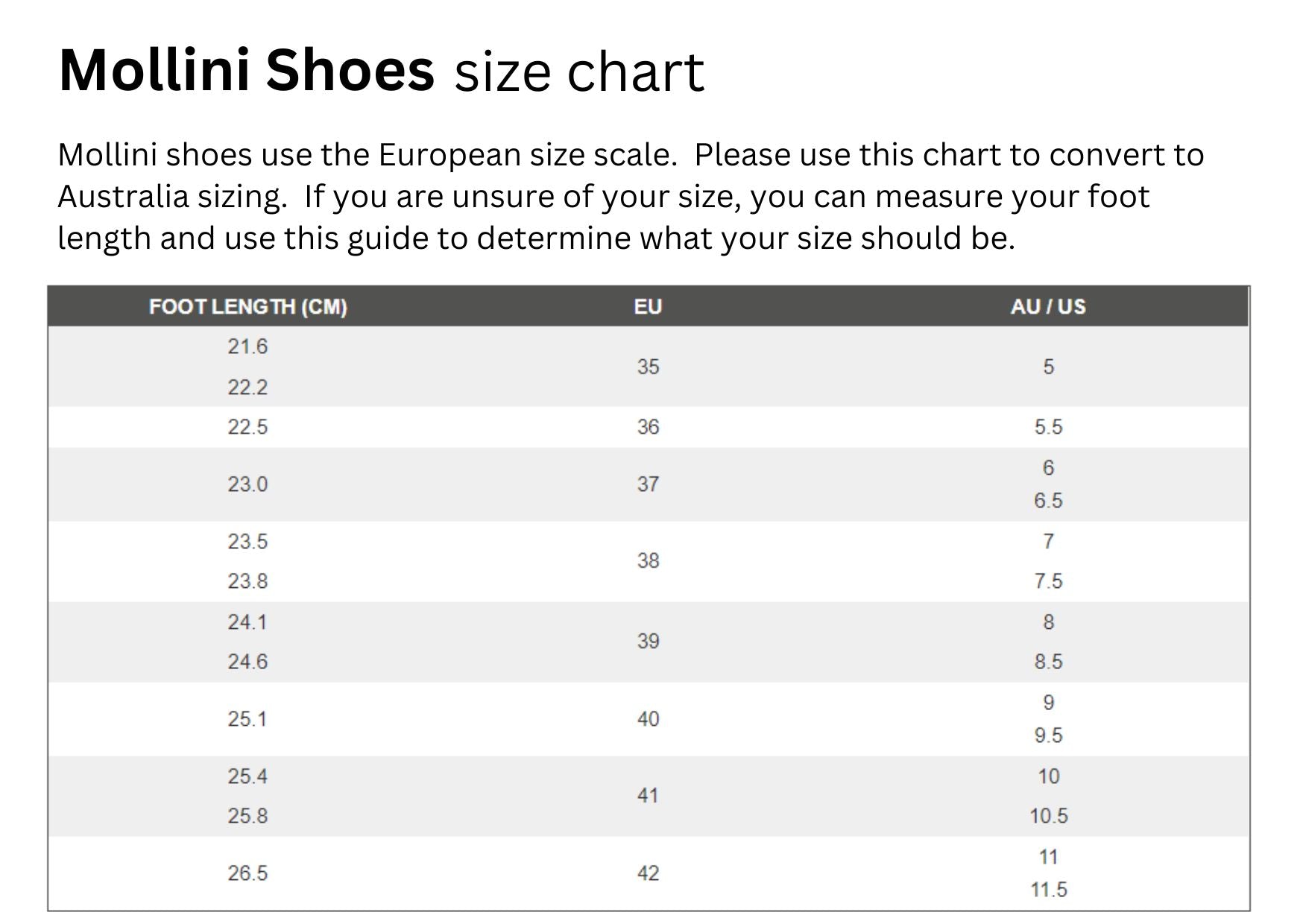1303x924 pixels.
Task: Click AU/US size 11.5 value
Action: coord(1048,890)
